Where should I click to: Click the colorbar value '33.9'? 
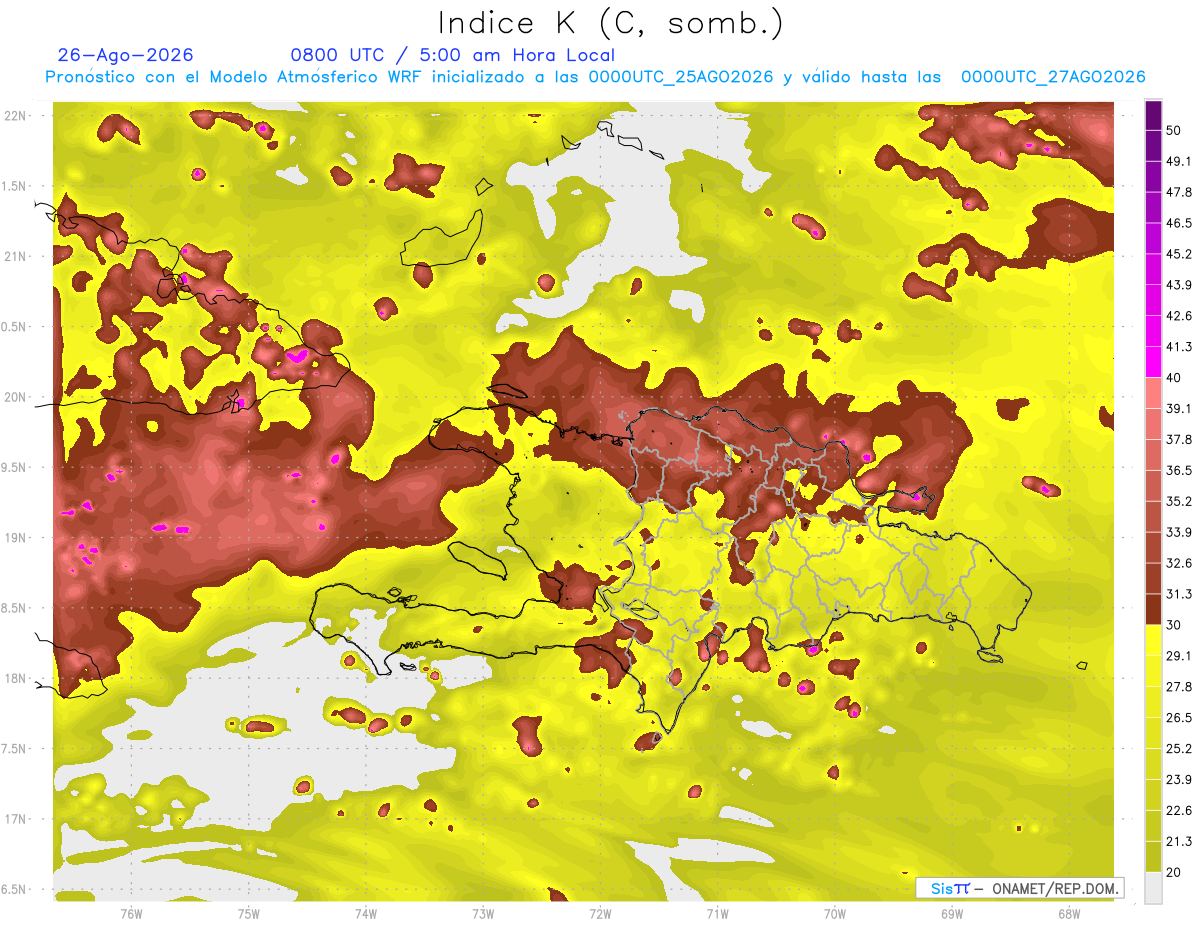coord(1179,532)
